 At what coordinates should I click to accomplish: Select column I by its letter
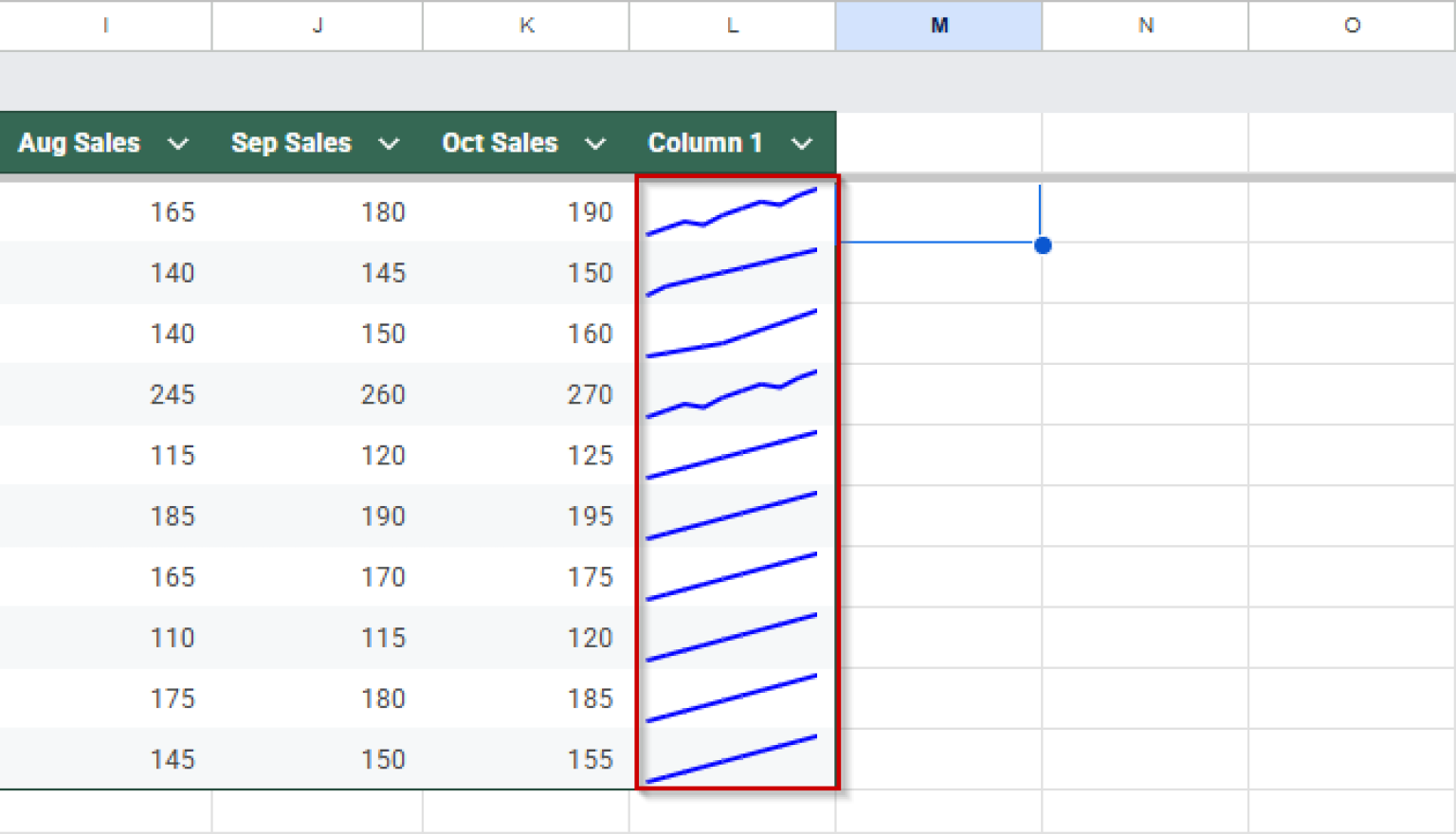[105, 26]
